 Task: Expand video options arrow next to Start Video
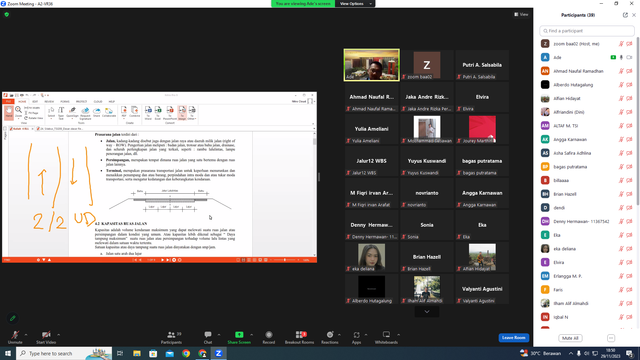point(58,335)
